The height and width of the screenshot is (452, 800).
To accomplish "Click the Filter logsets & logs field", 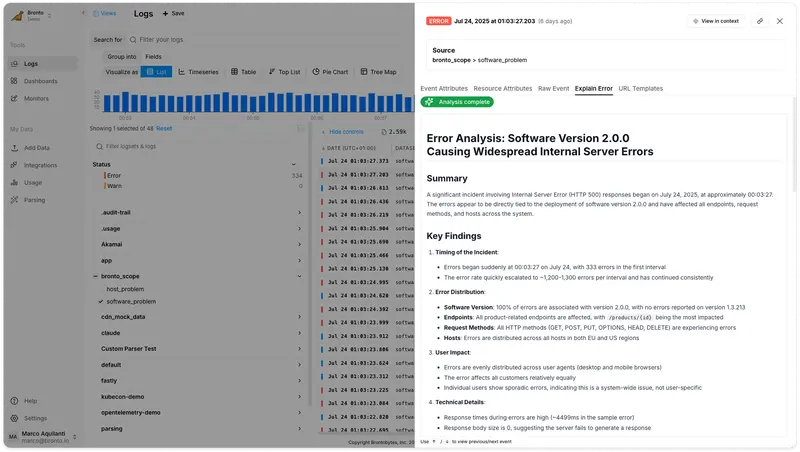I will tap(199, 146).
